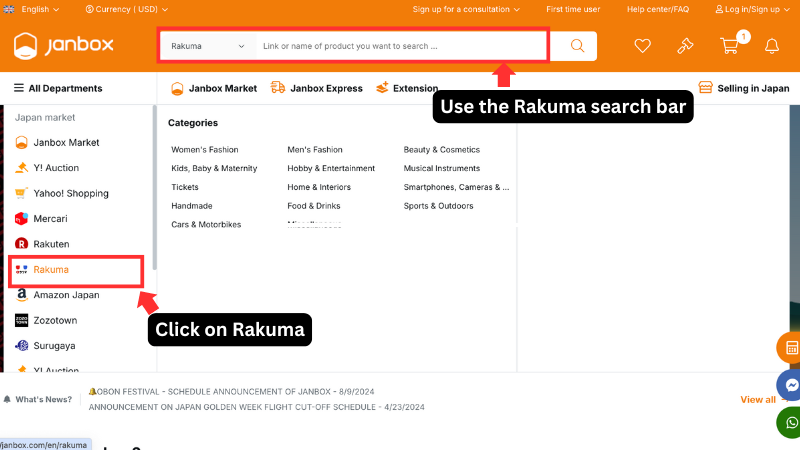
Task: Open the notifications bell
Action: click(772, 46)
